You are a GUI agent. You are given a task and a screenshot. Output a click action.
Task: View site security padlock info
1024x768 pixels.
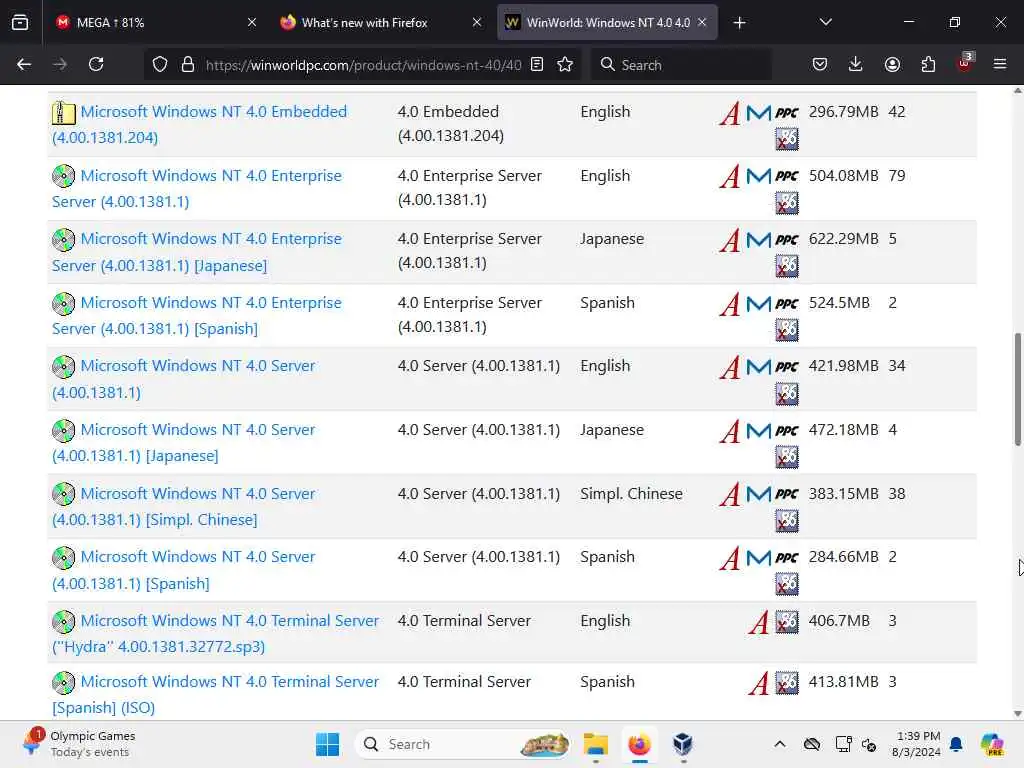click(x=187, y=64)
